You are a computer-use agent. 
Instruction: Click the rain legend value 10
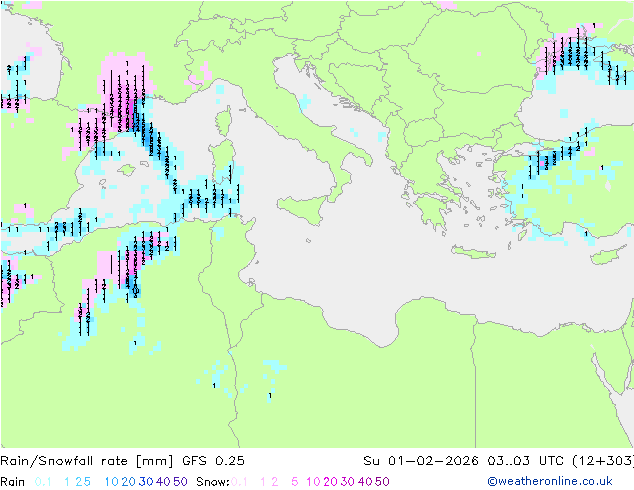(112, 482)
